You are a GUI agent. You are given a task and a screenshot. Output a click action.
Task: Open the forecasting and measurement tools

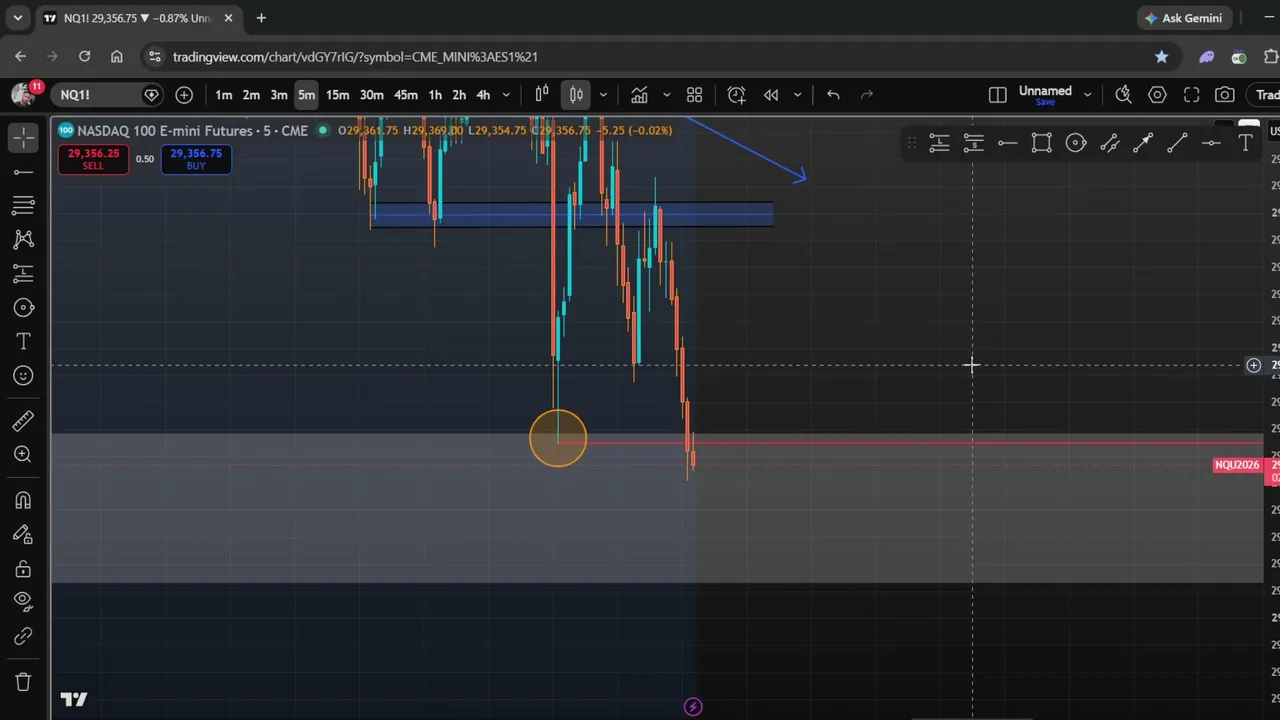[x=23, y=274]
